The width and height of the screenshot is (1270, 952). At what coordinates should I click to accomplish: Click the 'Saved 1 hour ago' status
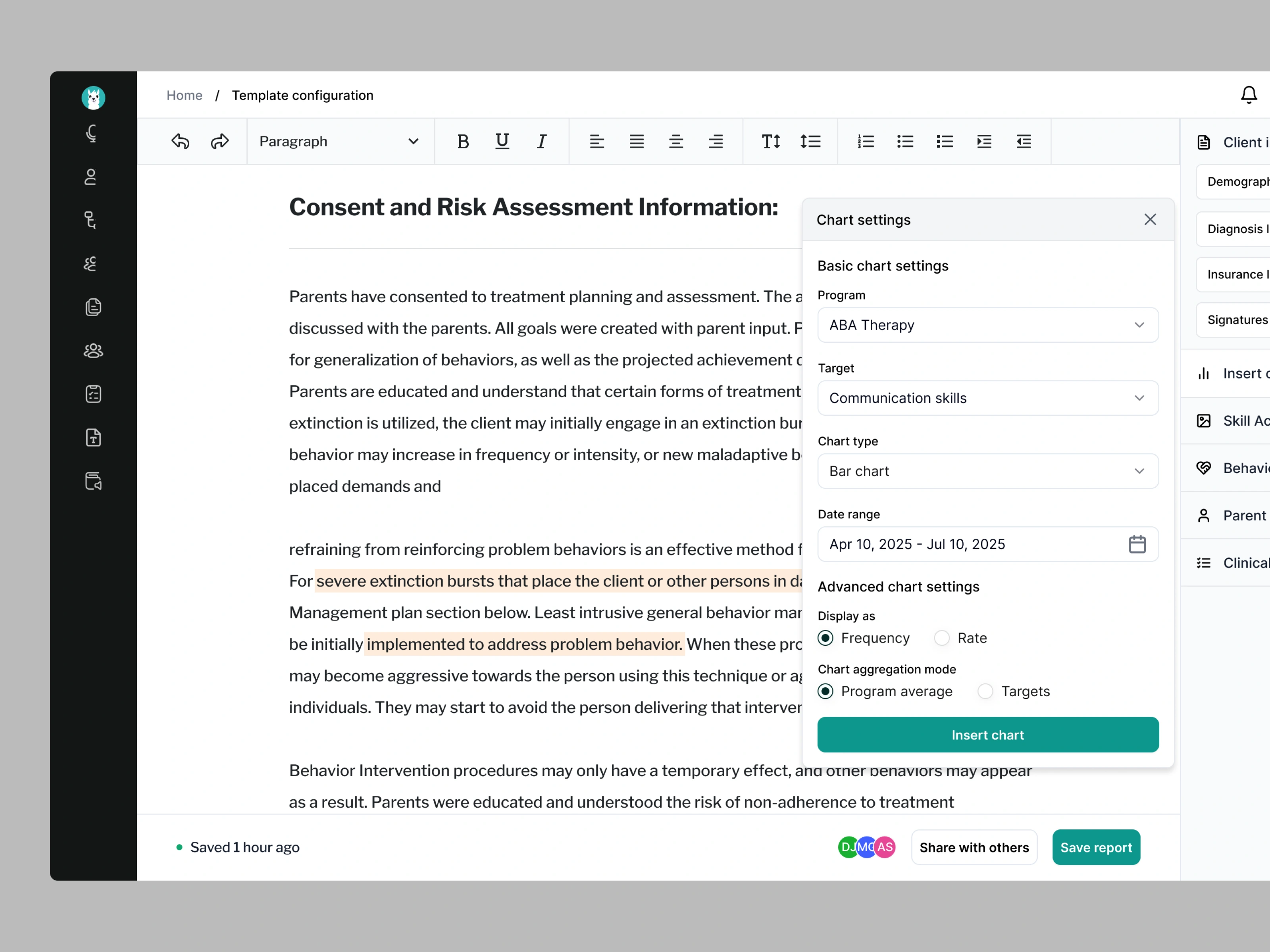244,847
